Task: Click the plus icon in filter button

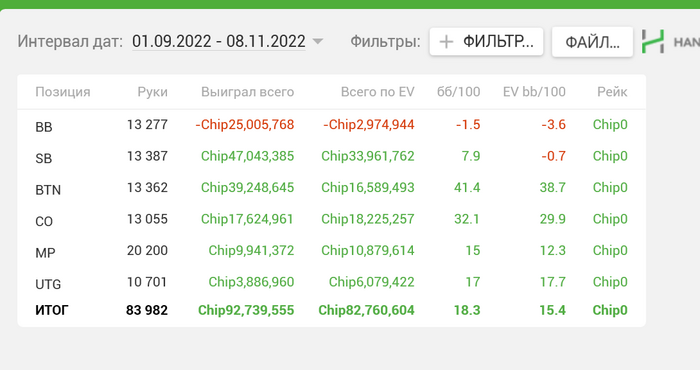Action: click(446, 42)
